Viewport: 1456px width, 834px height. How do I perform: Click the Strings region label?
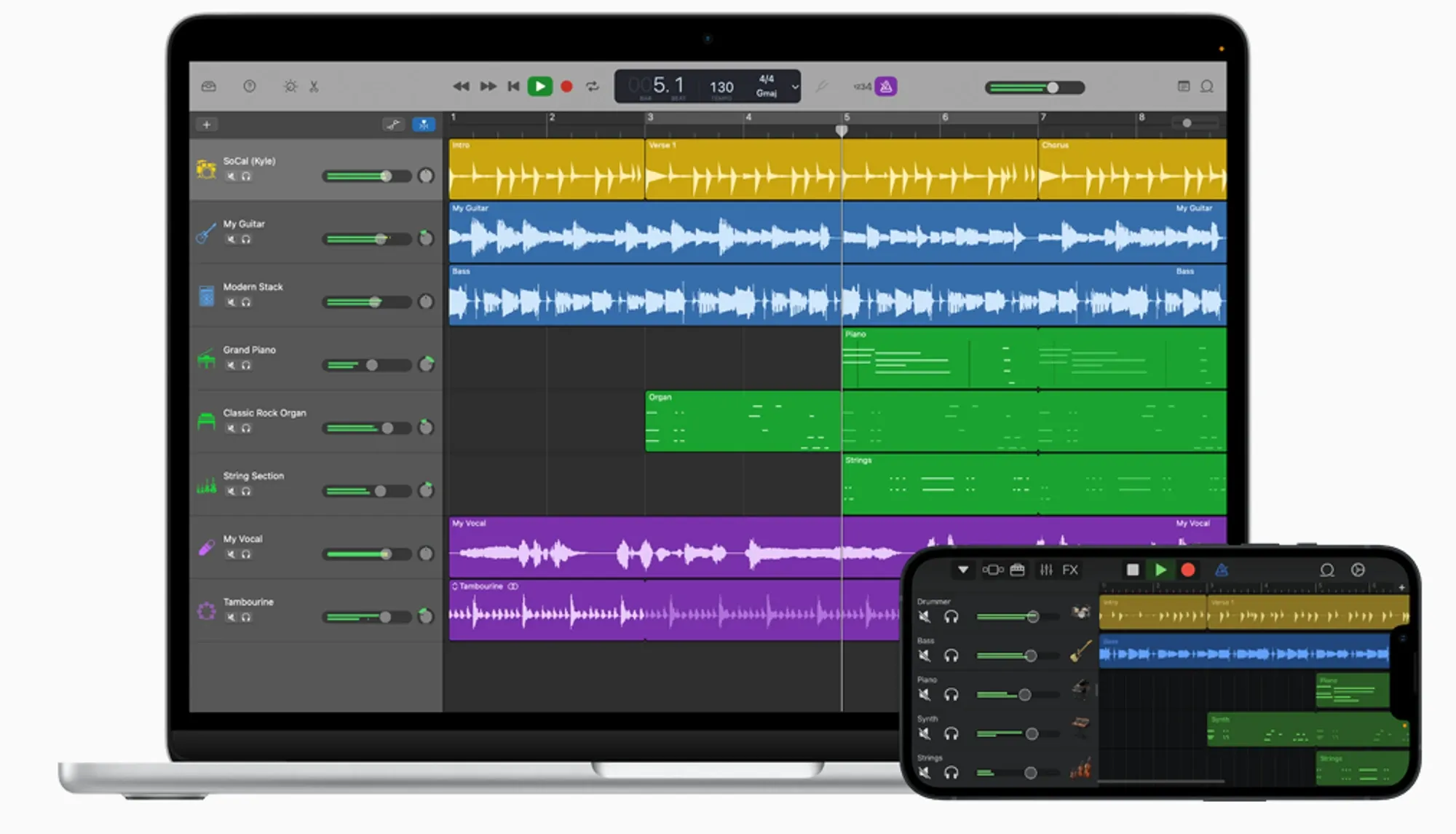[x=858, y=460]
